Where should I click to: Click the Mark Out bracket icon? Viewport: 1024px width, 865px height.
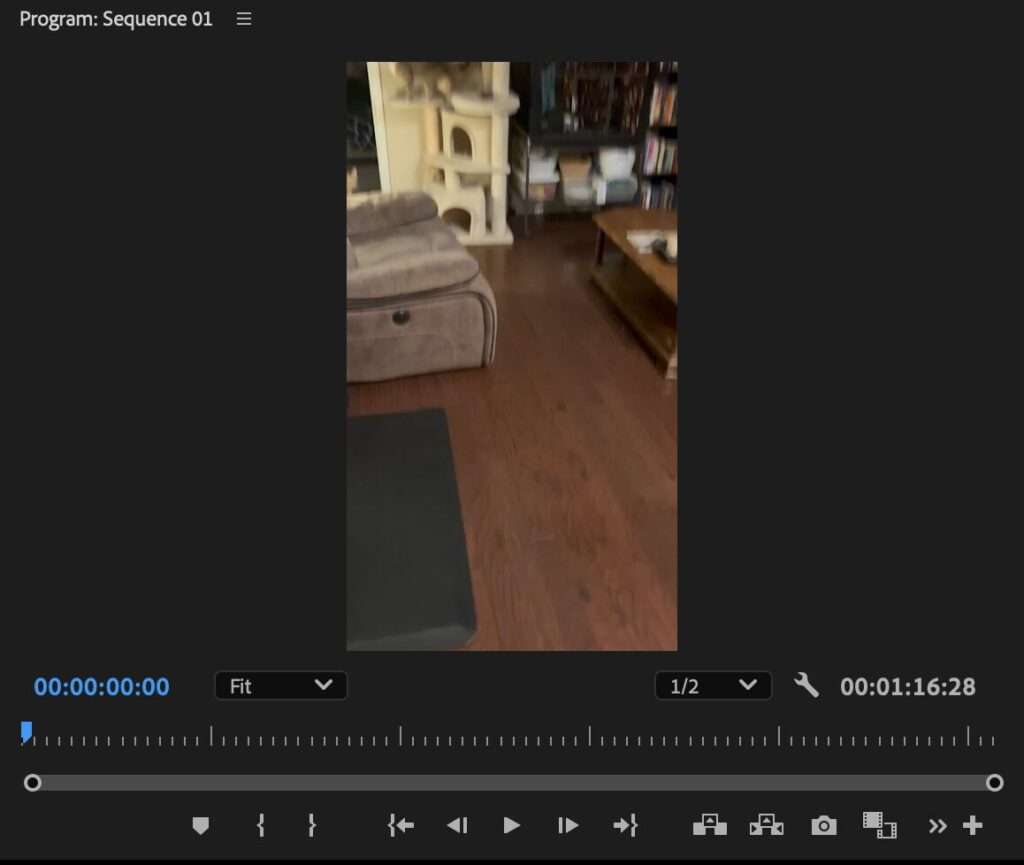(311, 826)
